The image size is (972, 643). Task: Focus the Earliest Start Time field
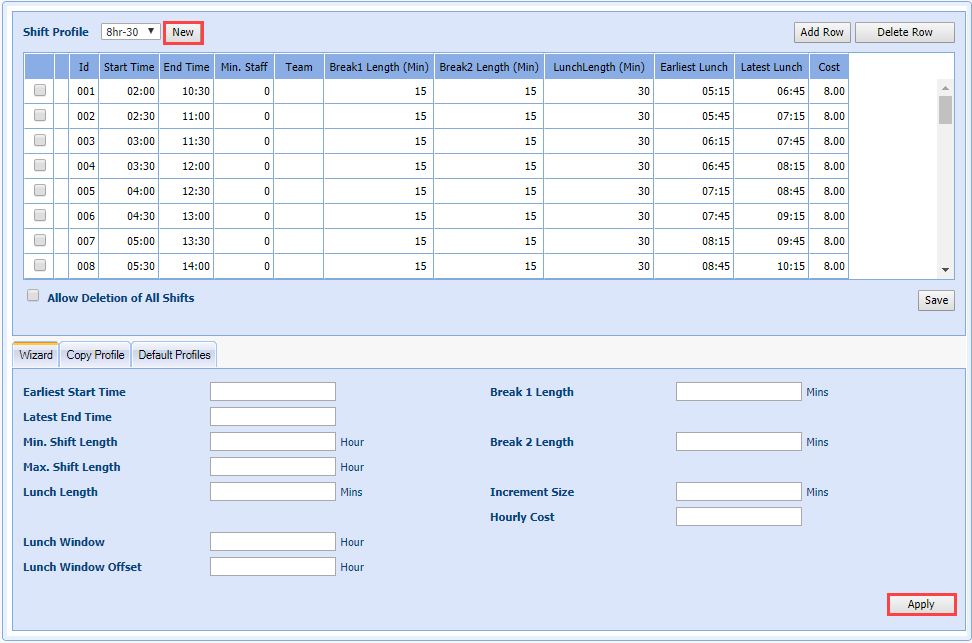point(273,392)
